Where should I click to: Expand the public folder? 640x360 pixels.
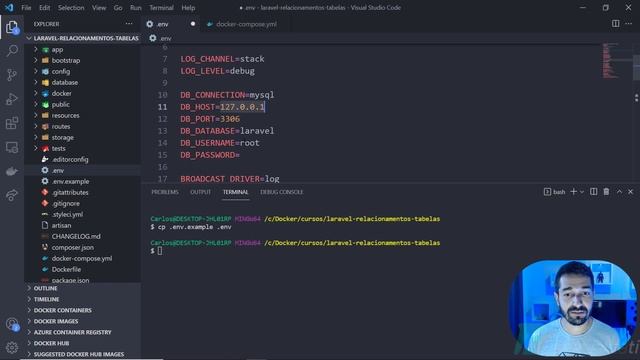click(x=83, y=104)
